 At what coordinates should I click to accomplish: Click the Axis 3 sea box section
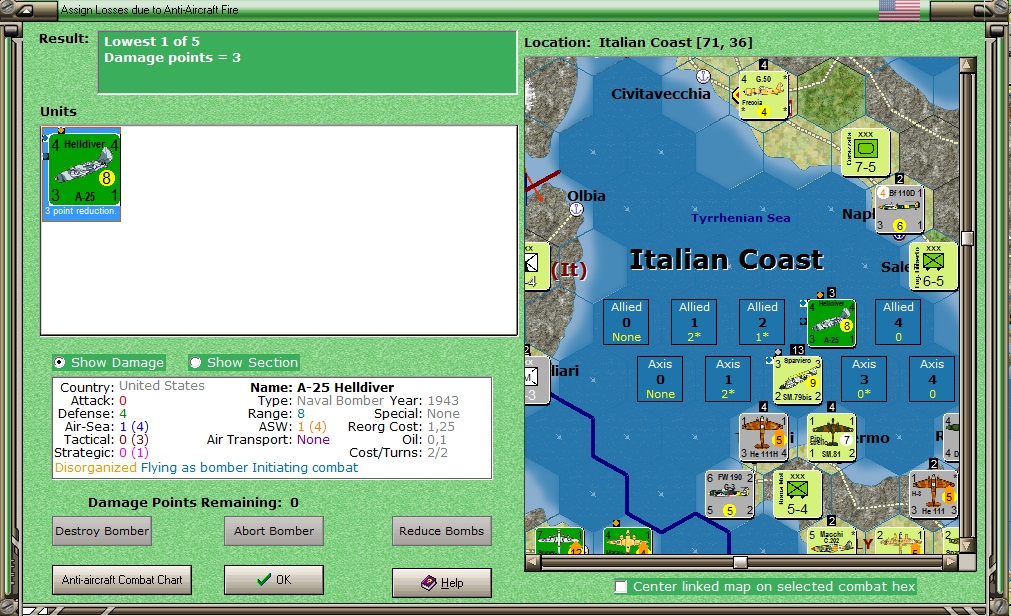(x=864, y=379)
